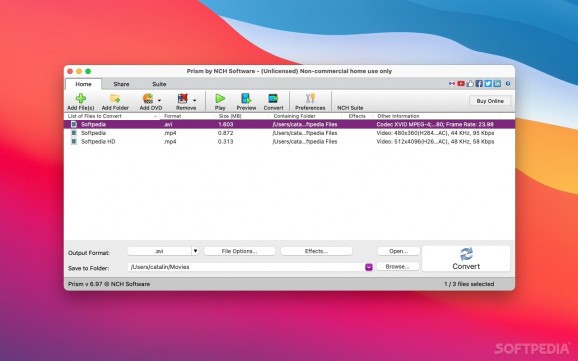Click the blue help question mark icon
Viewport: 578px width, 361px height.
(x=508, y=84)
